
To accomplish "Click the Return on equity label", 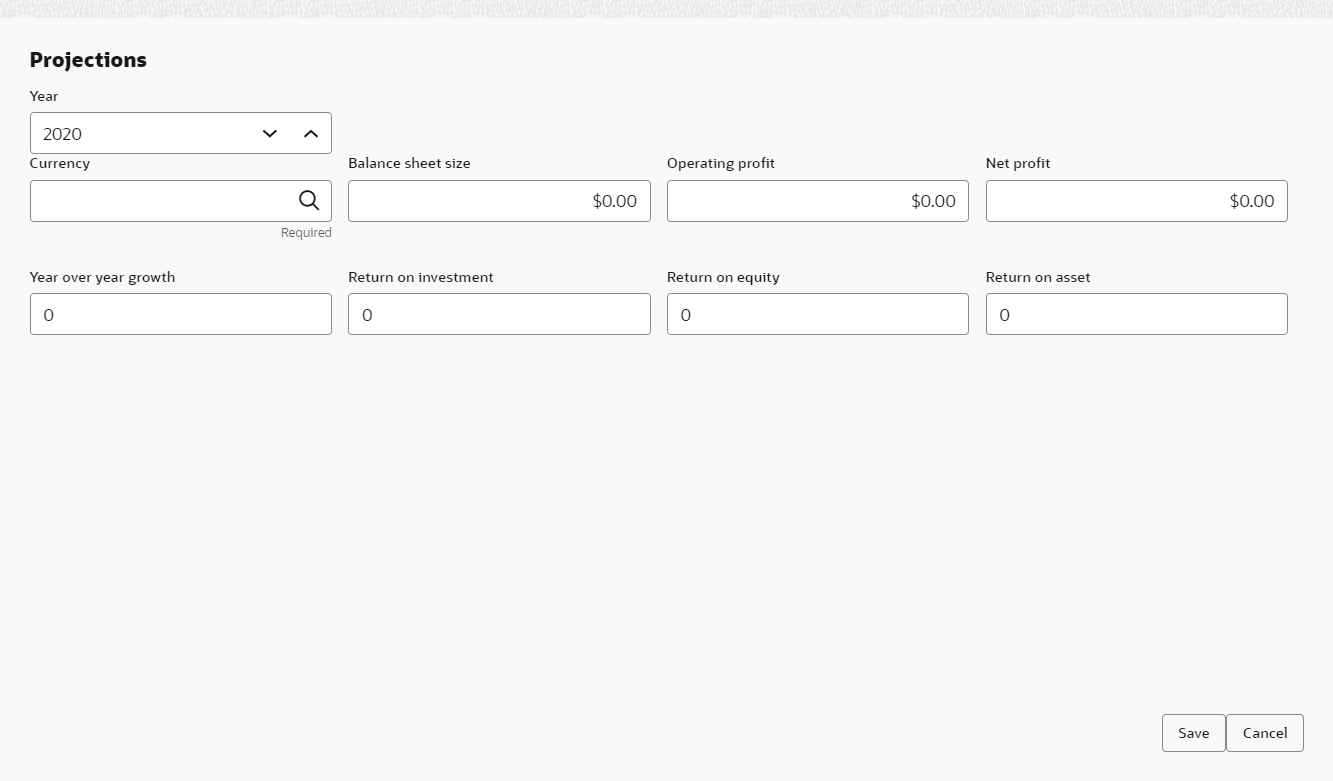I will 723,277.
